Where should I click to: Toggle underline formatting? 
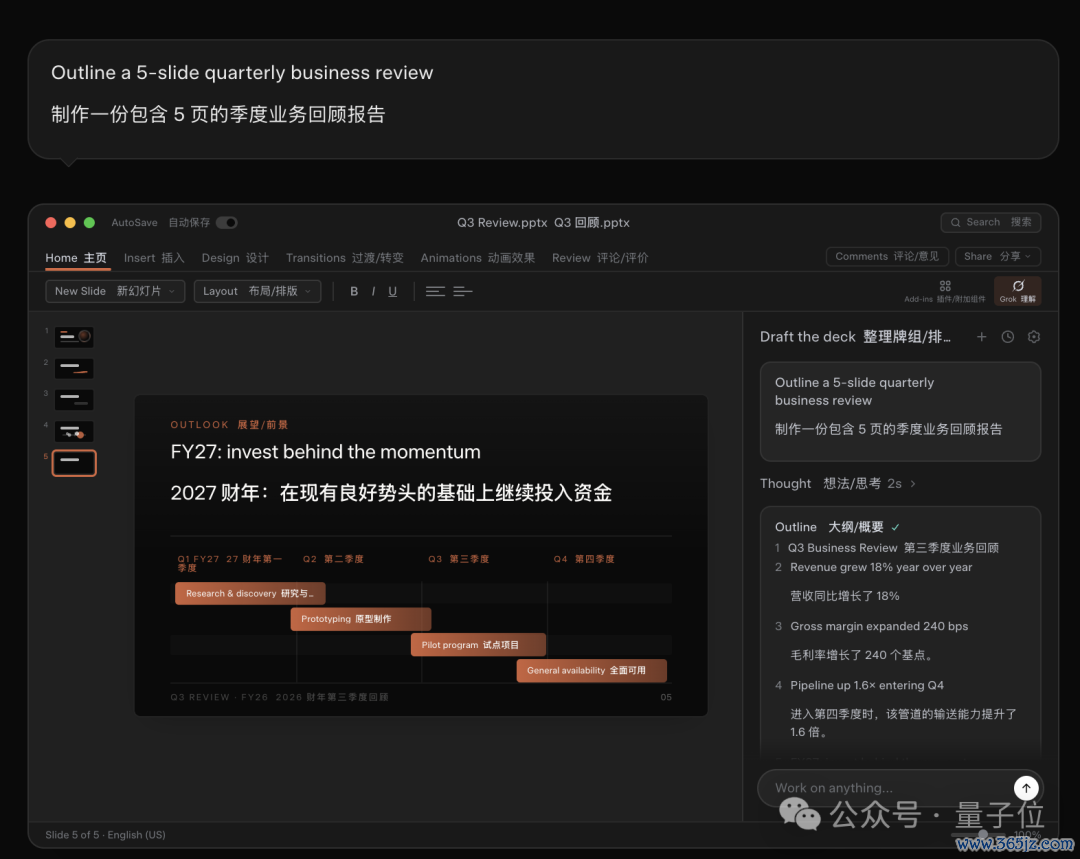click(393, 291)
